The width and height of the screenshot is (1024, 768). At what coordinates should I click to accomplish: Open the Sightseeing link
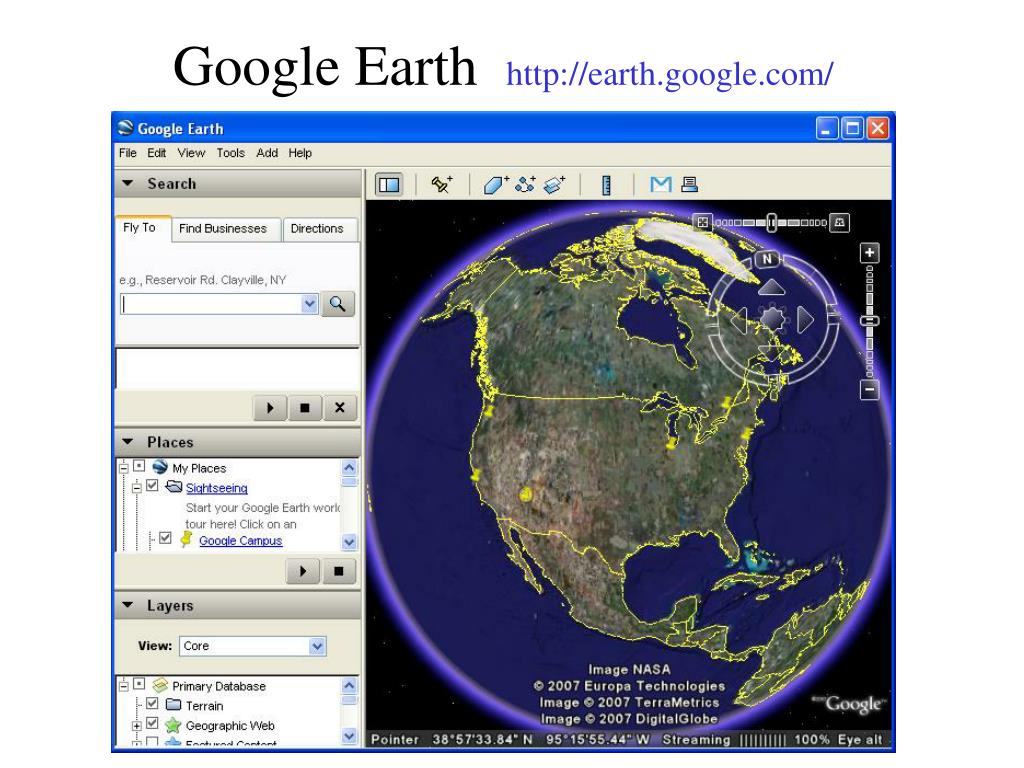tap(217, 488)
